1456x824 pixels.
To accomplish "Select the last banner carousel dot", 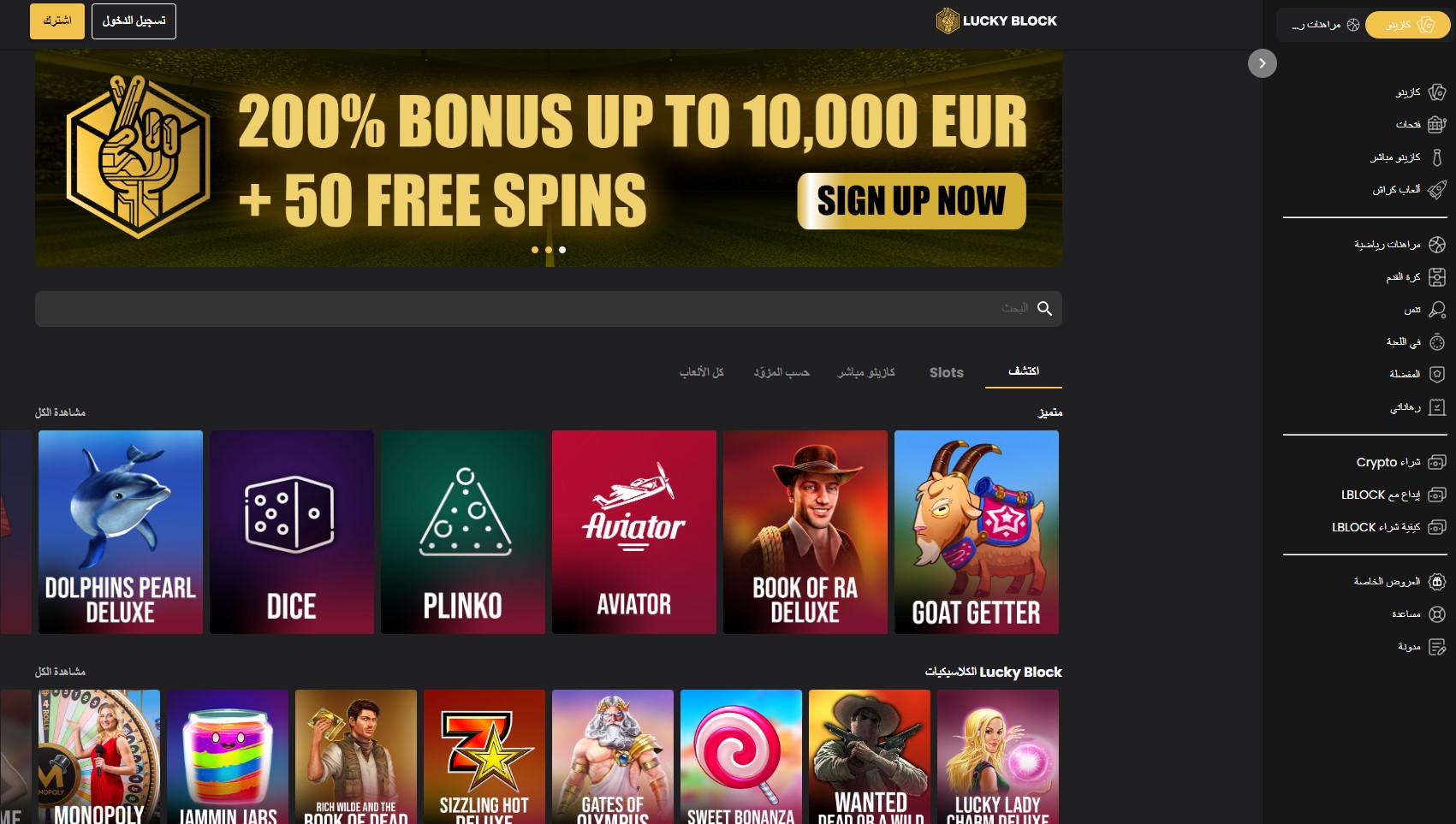I will point(562,250).
